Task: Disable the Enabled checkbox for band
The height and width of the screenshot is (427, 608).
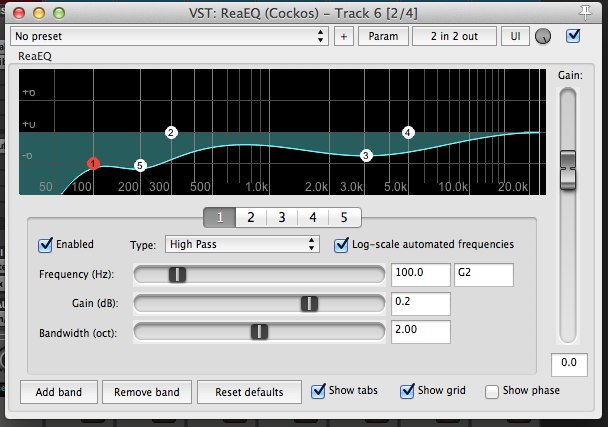Action: tap(45, 244)
